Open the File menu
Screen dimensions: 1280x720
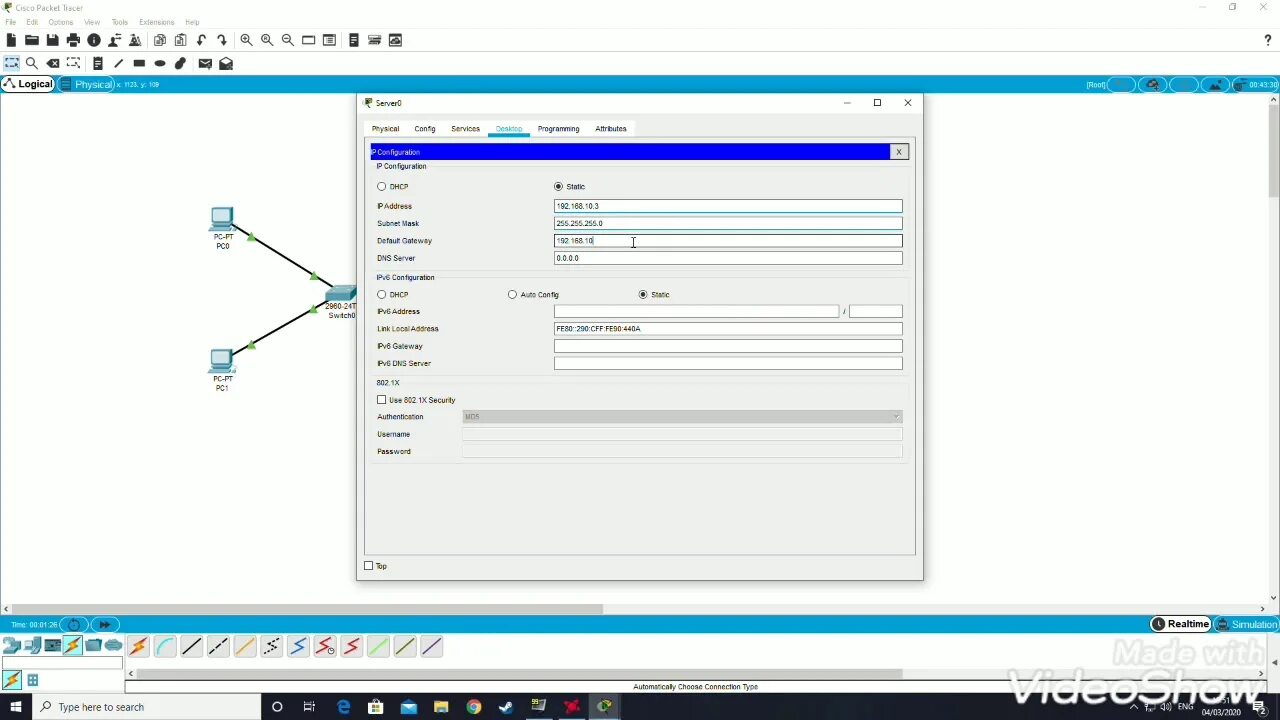click(x=10, y=22)
